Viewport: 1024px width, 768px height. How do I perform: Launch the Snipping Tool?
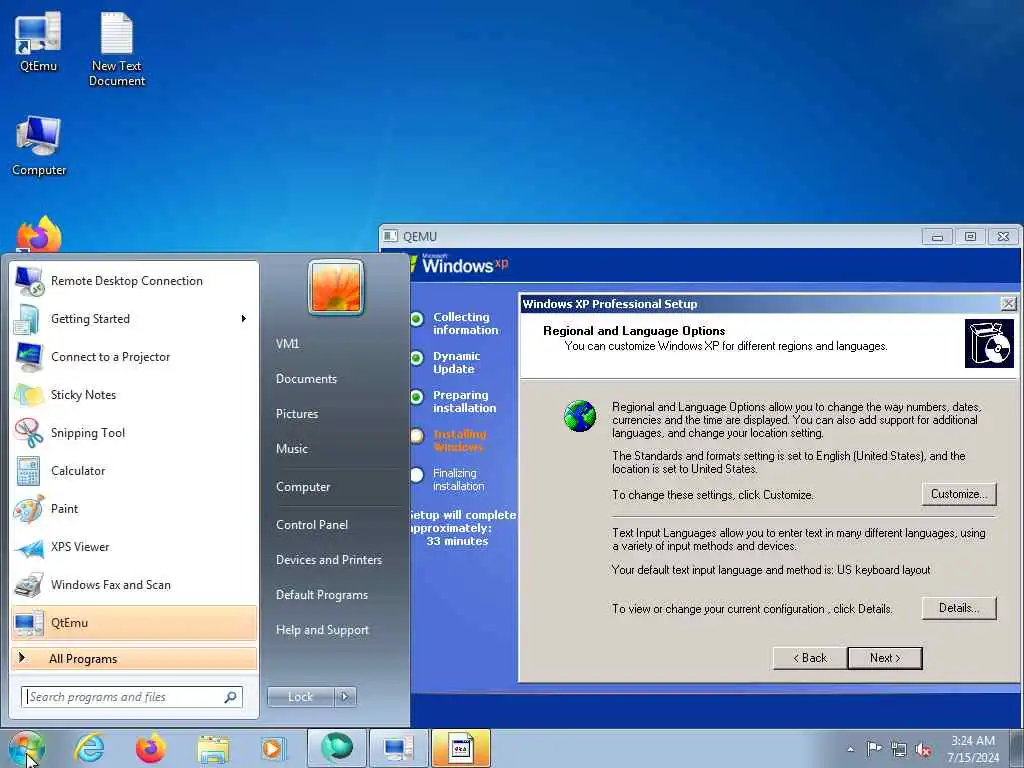click(134, 432)
